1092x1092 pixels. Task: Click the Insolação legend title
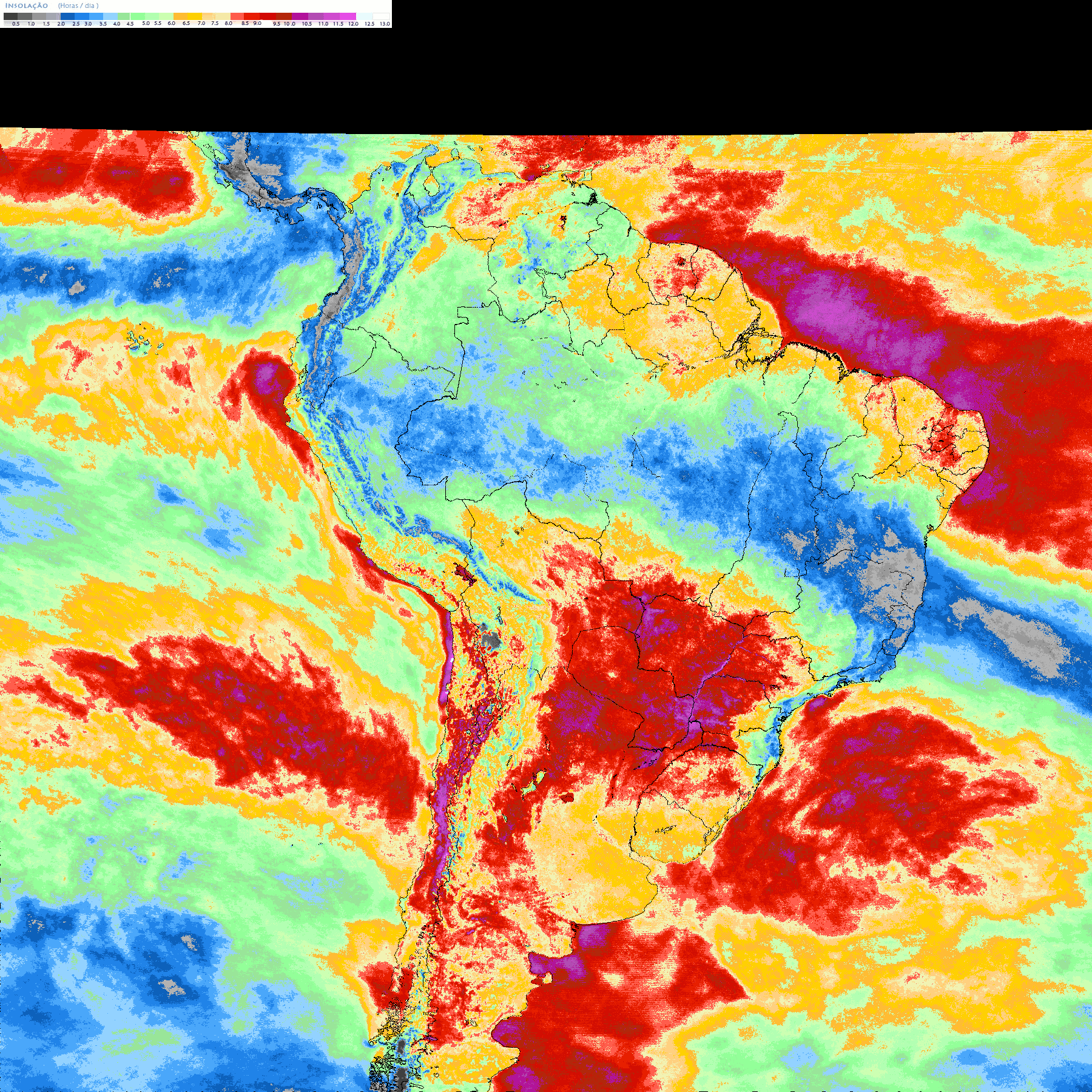pos(27,5)
